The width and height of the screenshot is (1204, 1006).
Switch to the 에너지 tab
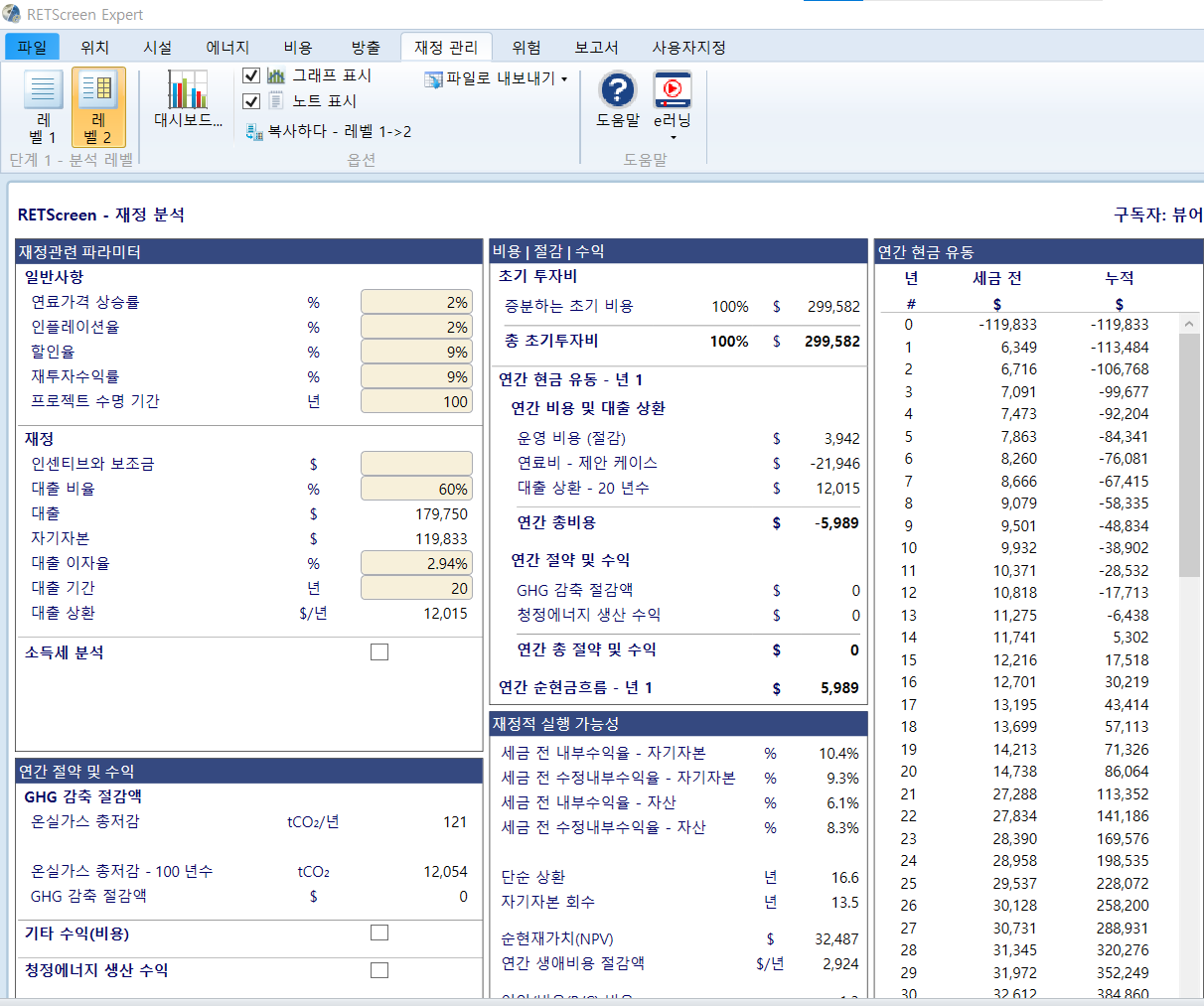227,47
